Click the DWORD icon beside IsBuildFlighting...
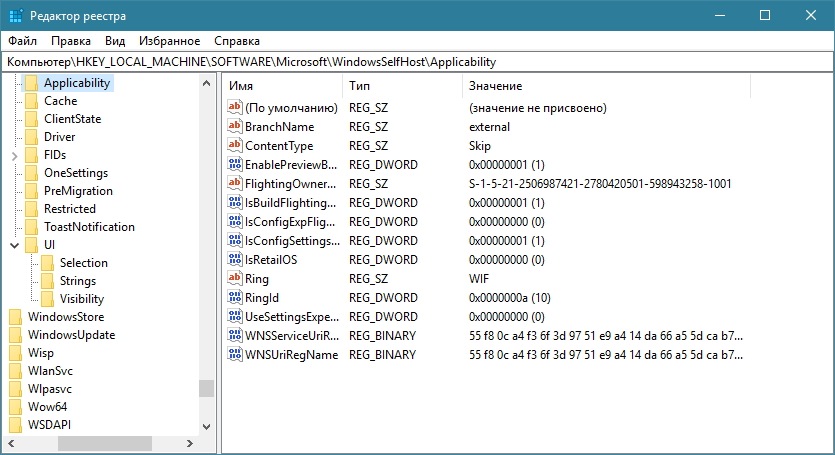Viewport: 835px width, 455px height. 235,202
